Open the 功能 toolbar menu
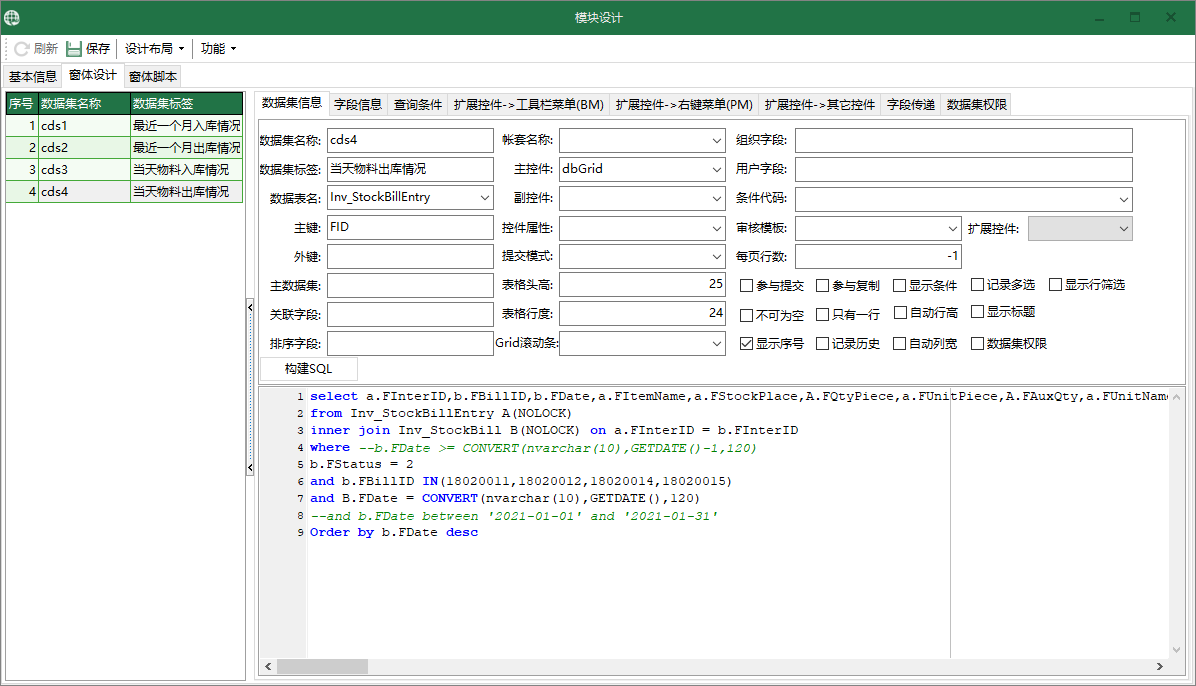Image resolution: width=1196 pixels, height=686 pixels. click(x=218, y=49)
